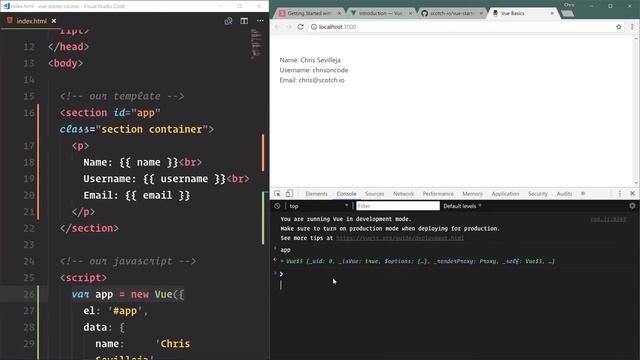Click the '</section>' closing tag in editor
Viewport: 640px width, 360px height.
89,228
